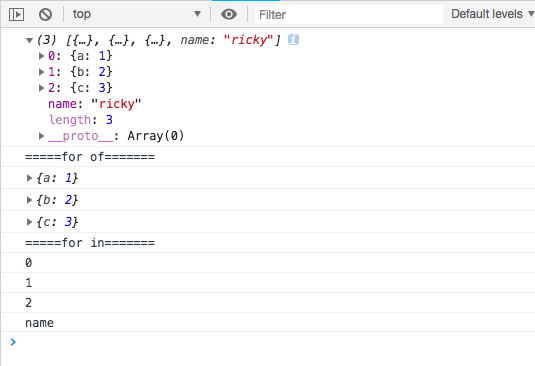Click the blue info icon beside array

(293, 40)
